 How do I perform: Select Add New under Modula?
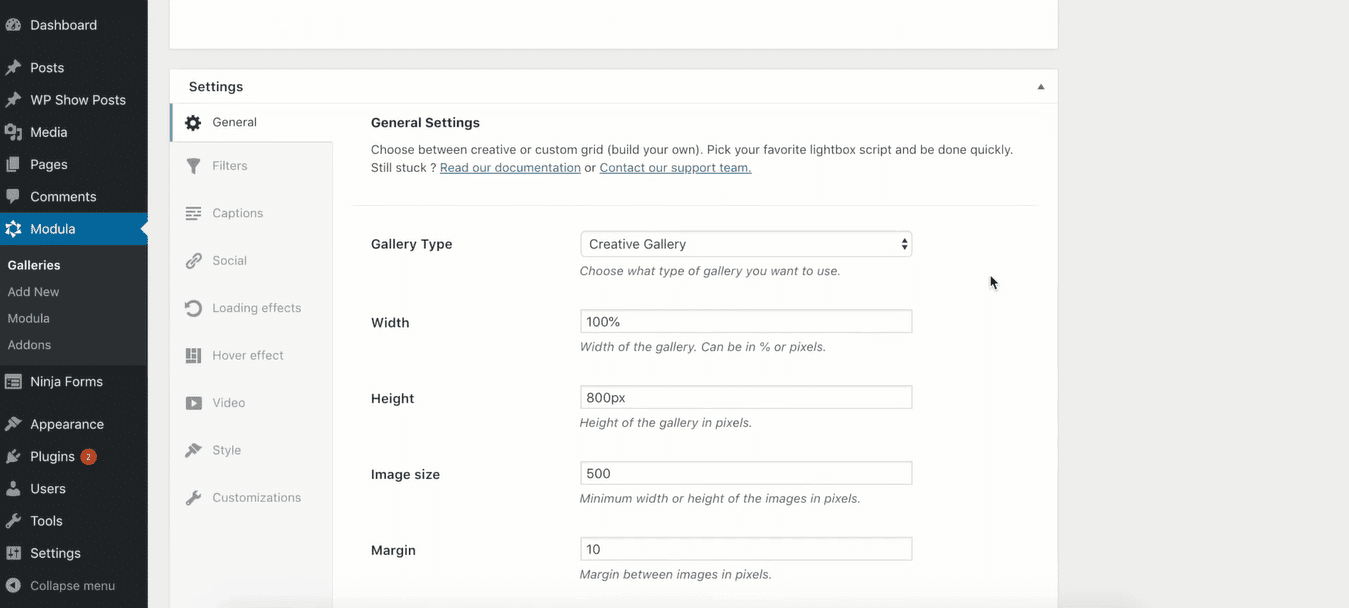pos(33,292)
